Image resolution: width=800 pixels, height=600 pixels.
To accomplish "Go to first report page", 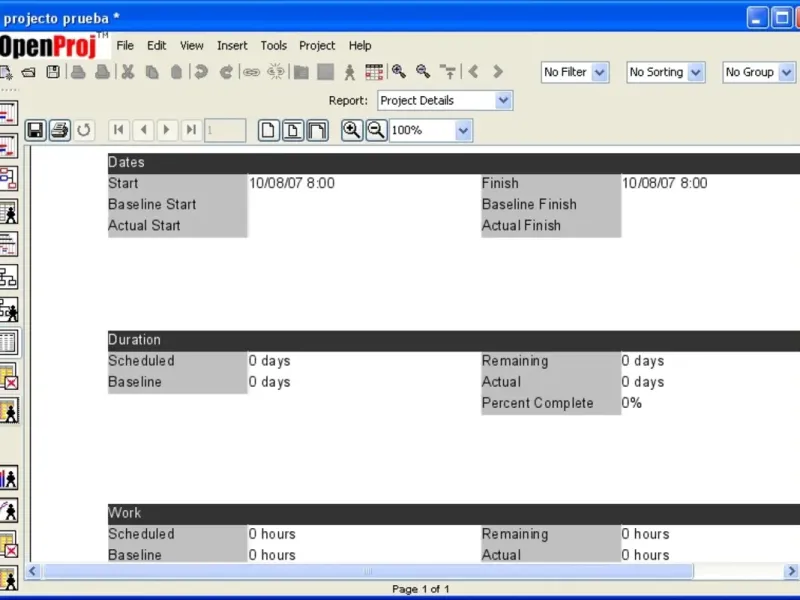I will coord(118,130).
